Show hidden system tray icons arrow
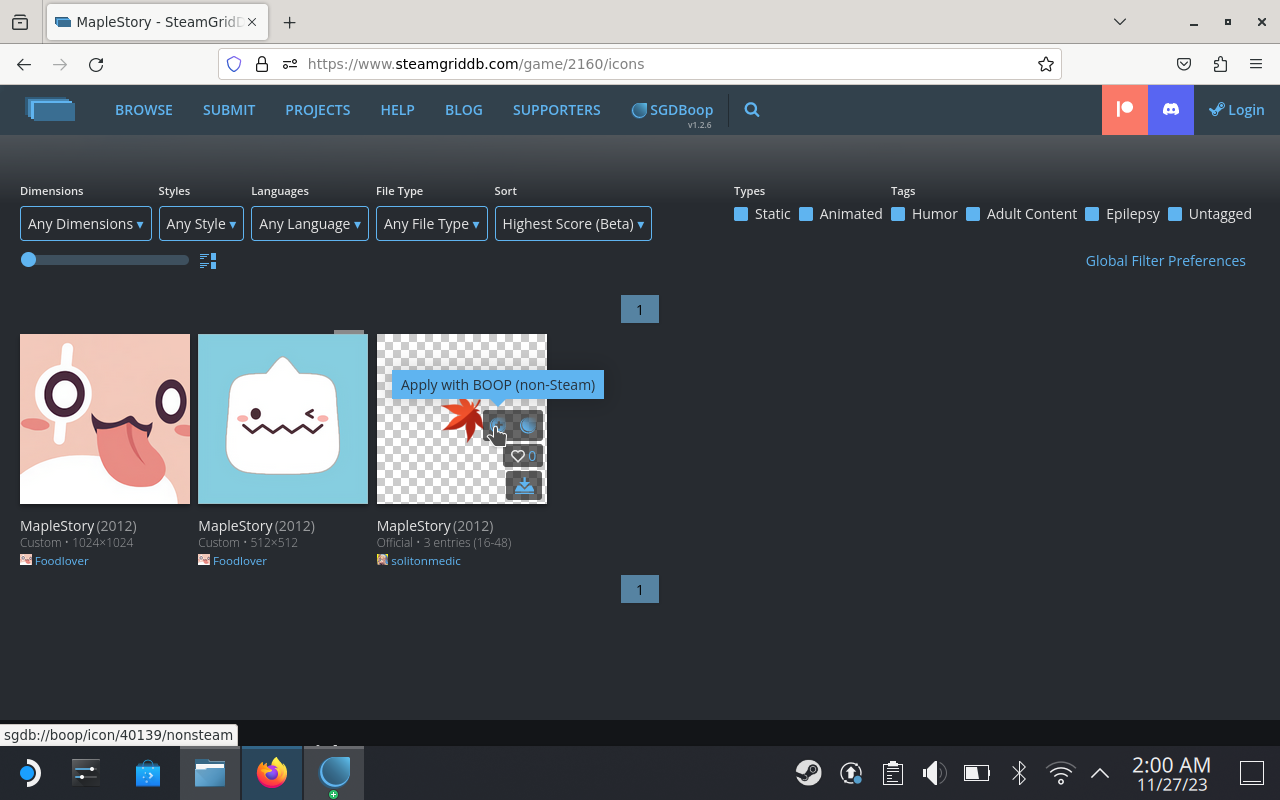 point(1100,772)
